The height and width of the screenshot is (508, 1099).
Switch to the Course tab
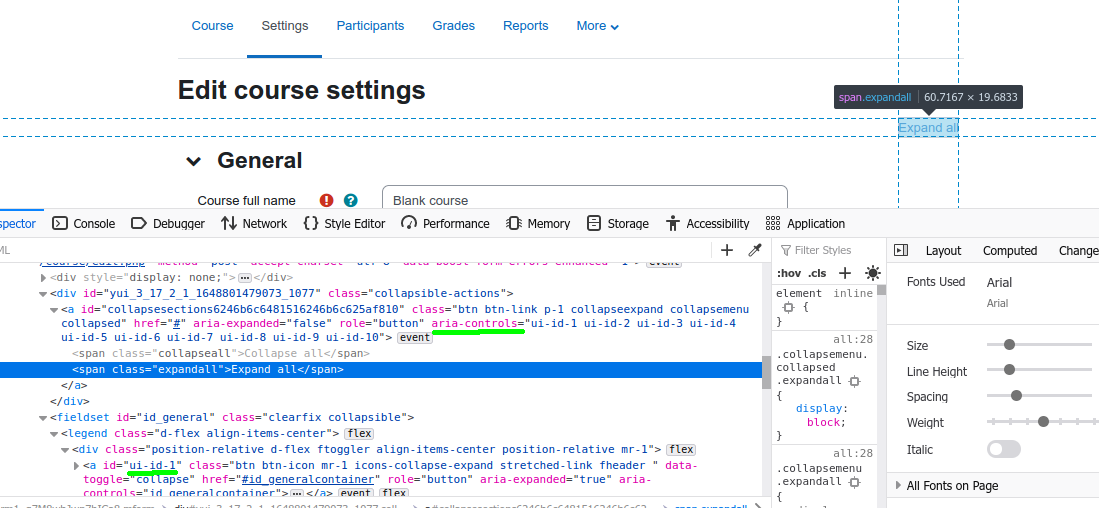[x=212, y=26]
